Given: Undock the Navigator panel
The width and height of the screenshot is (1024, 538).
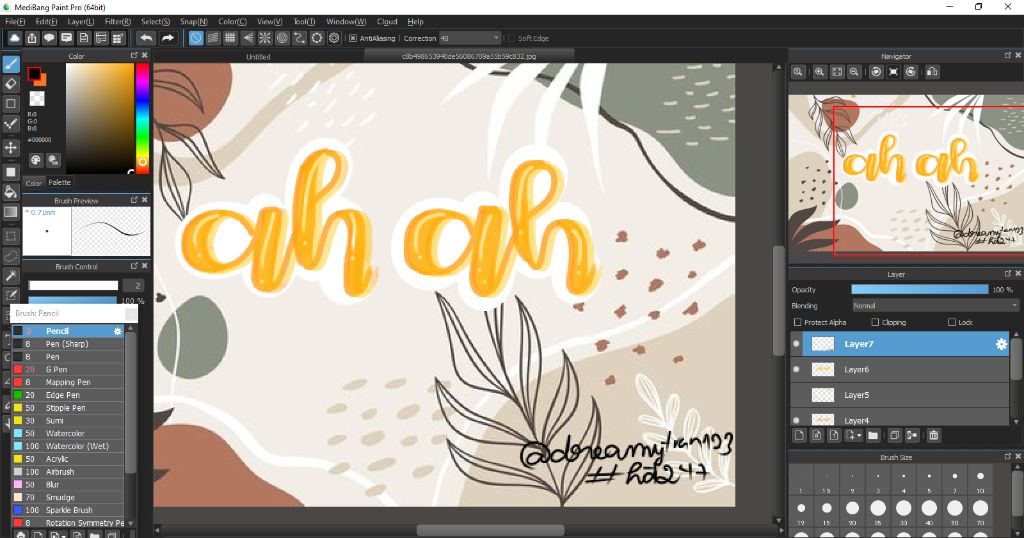Looking at the screenshot, I should click(x=1008, y=55).
